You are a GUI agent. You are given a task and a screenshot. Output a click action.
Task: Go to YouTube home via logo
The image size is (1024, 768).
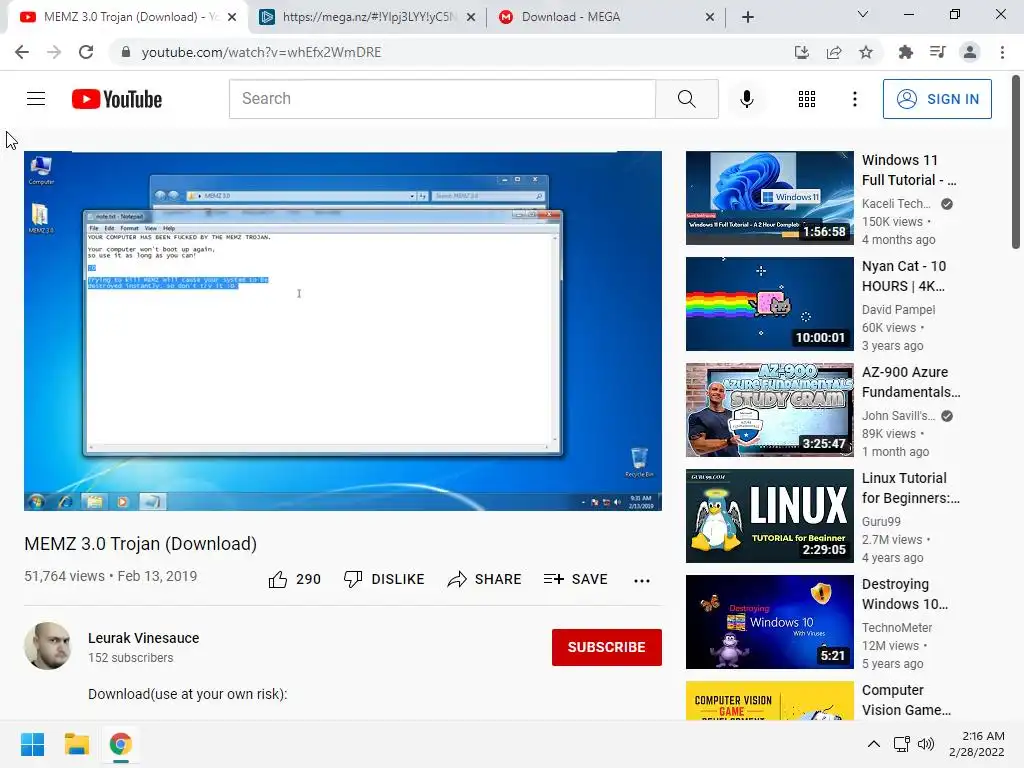[x=117, y=99]
